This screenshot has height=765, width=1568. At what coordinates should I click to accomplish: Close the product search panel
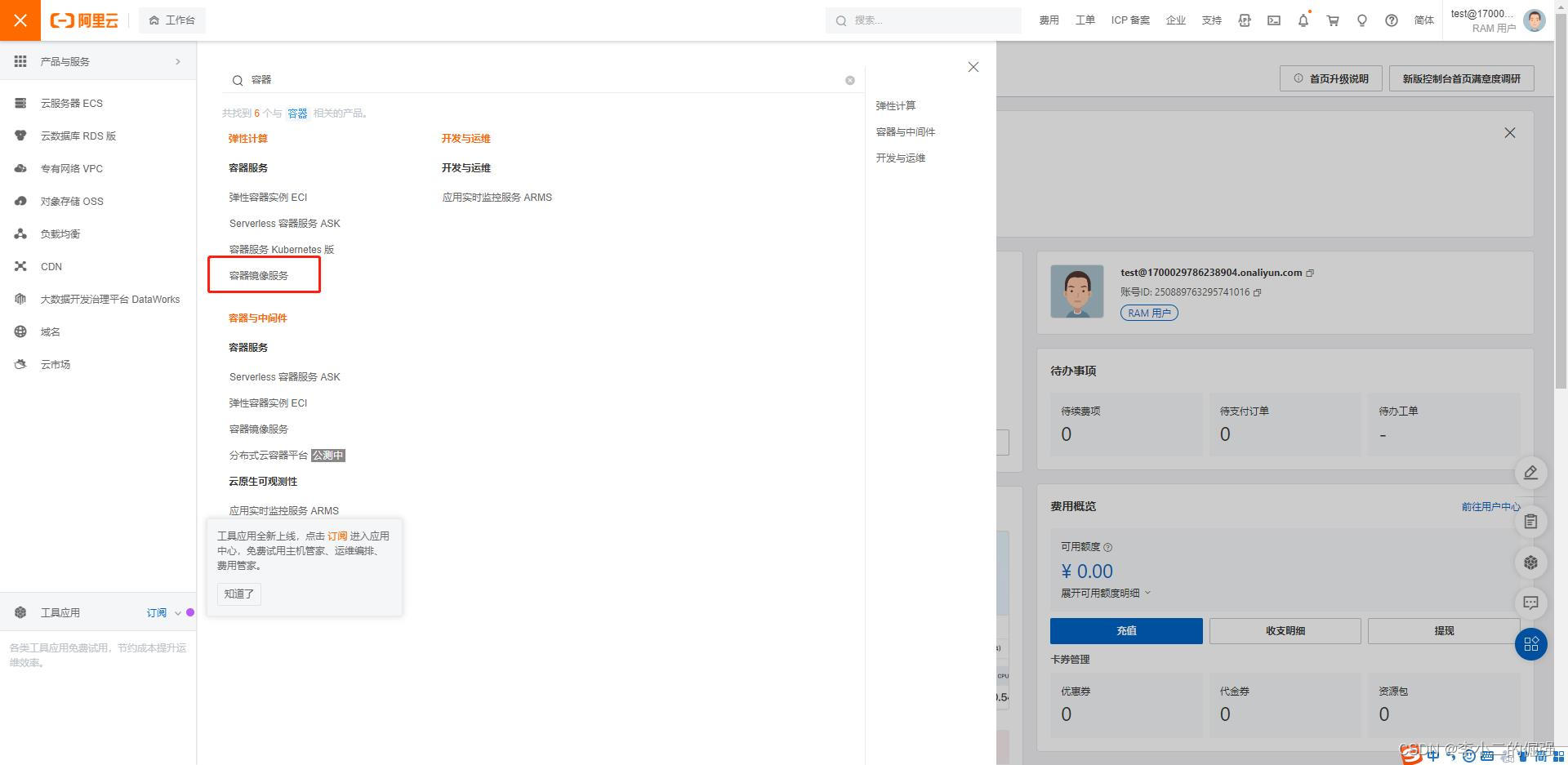(973, 67)
